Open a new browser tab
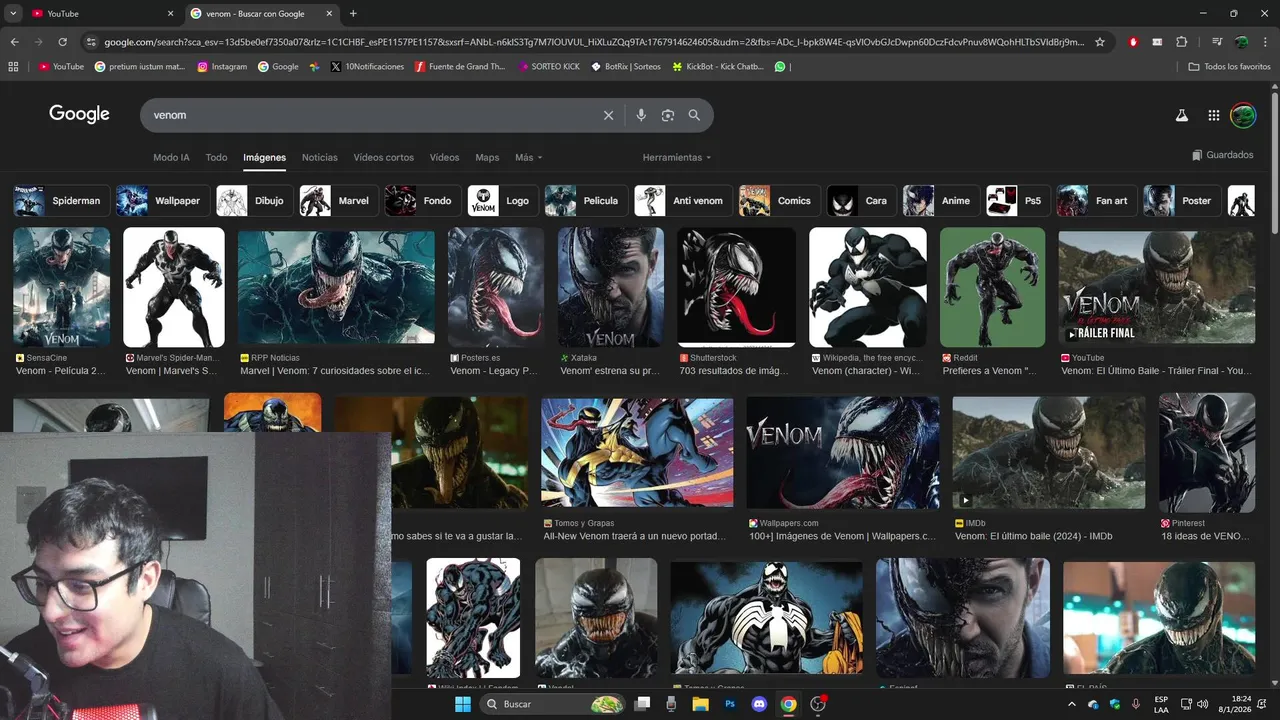This screenshot has height=720, width=1280. [353, 13]
